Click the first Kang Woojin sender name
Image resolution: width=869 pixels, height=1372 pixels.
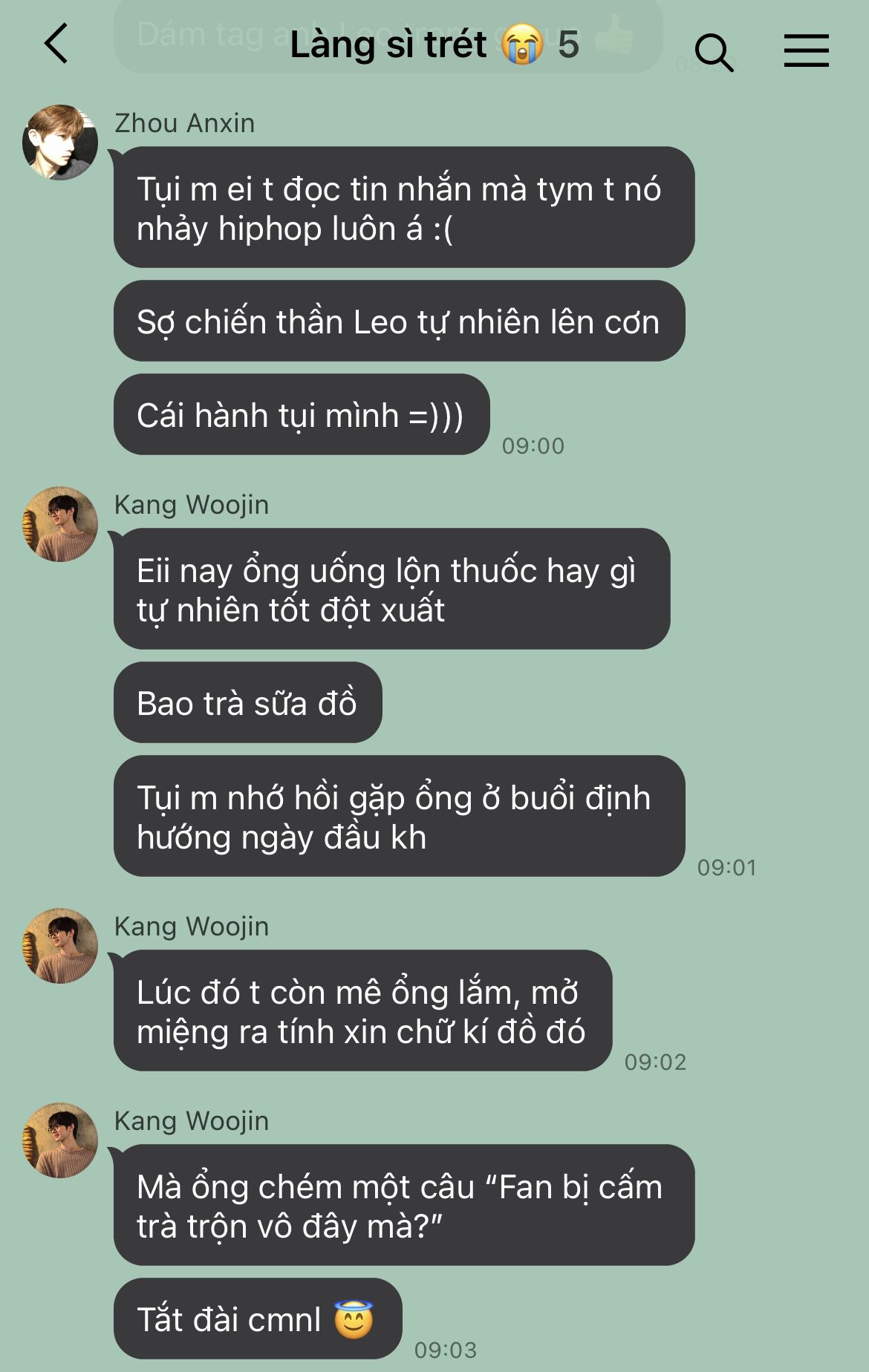coord(192,505)
